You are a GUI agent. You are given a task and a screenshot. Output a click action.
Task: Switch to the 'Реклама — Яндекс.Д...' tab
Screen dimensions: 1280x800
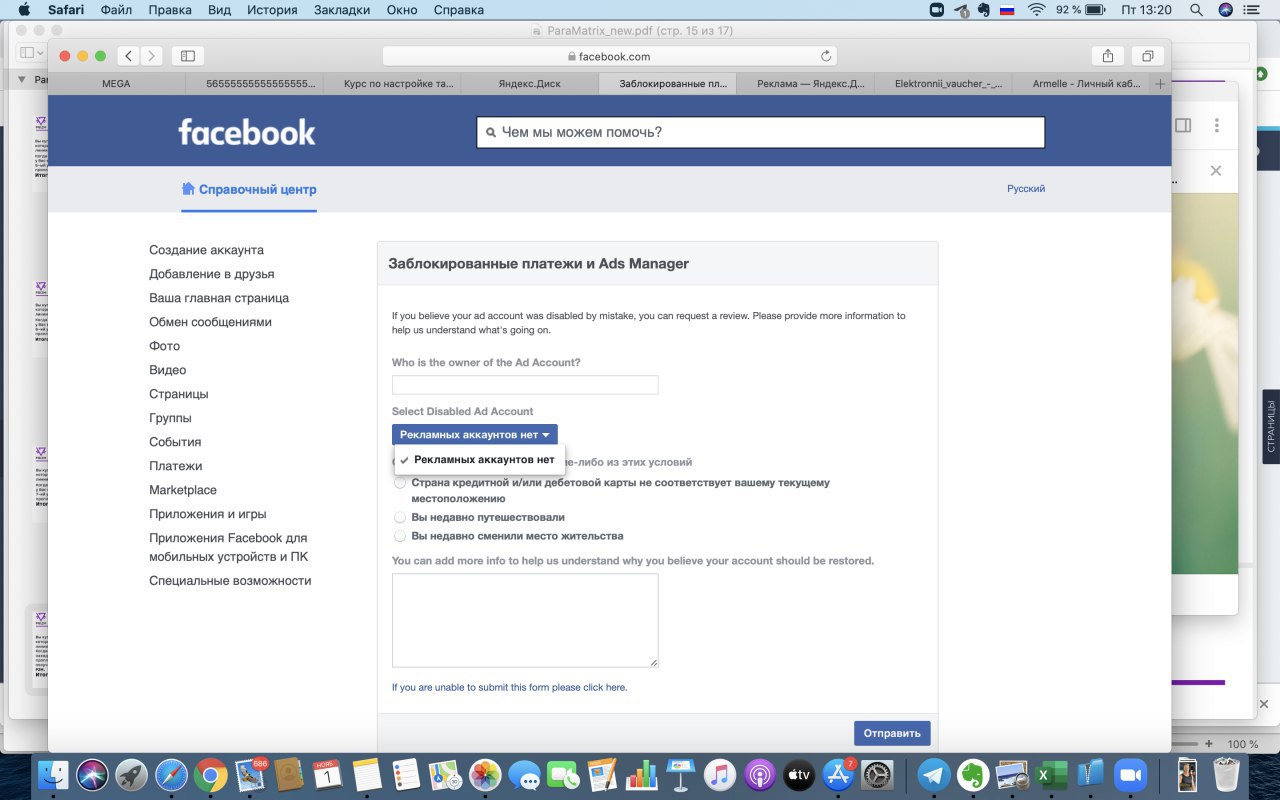click(806, 84)
